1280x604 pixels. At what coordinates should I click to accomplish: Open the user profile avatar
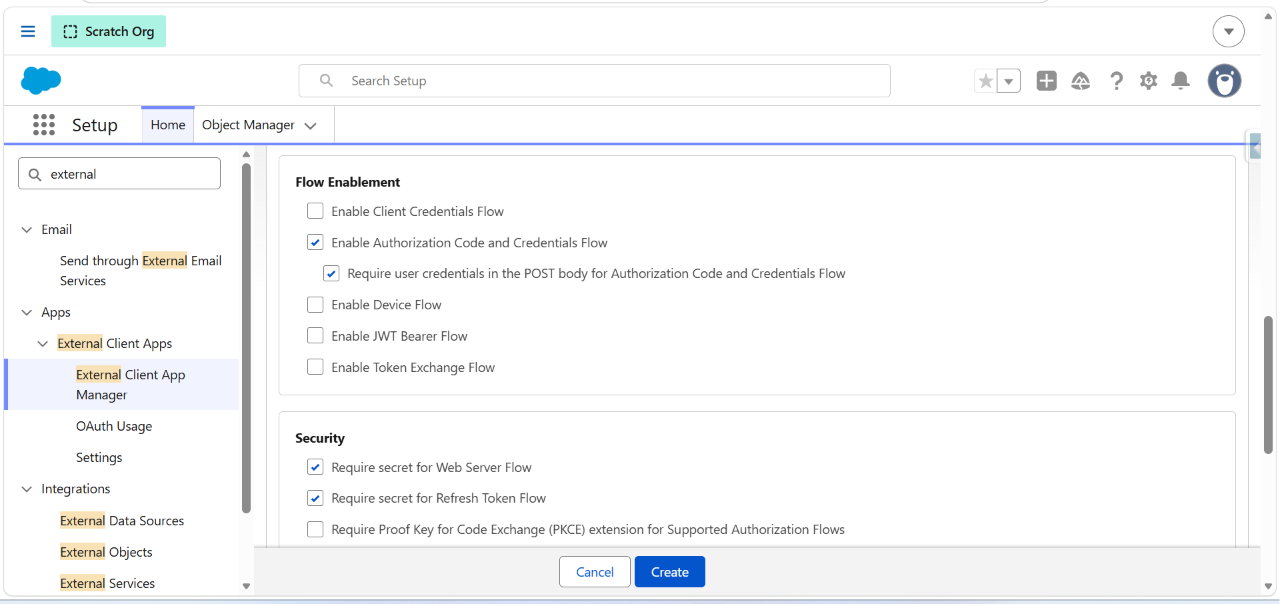pyautogui.click(x=1224, y=81)
